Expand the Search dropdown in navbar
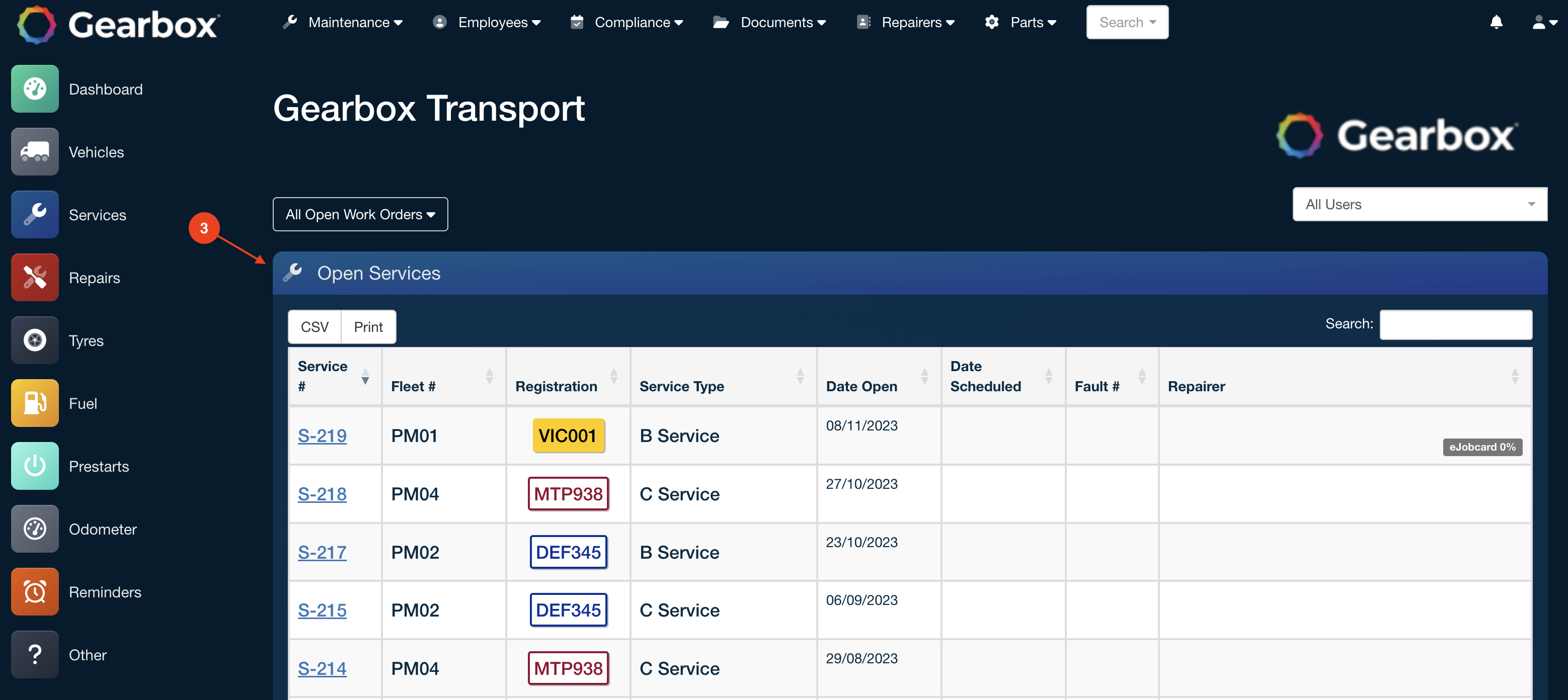 click(1127, 23)
